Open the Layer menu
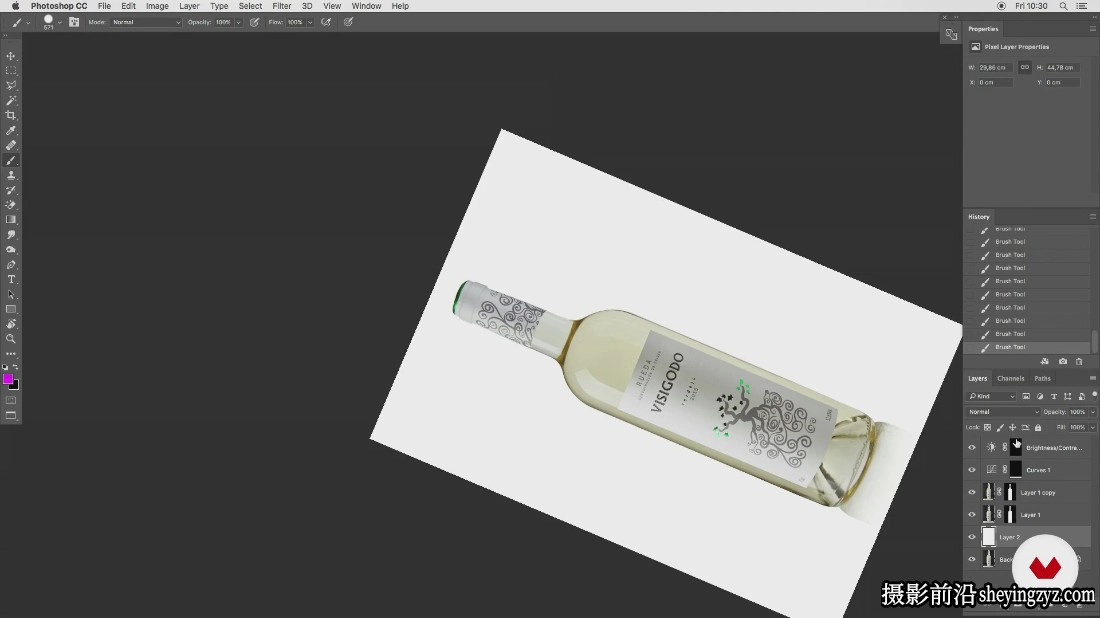Image resolution: width=1100 pixels, height=618 pixels. 189,6
